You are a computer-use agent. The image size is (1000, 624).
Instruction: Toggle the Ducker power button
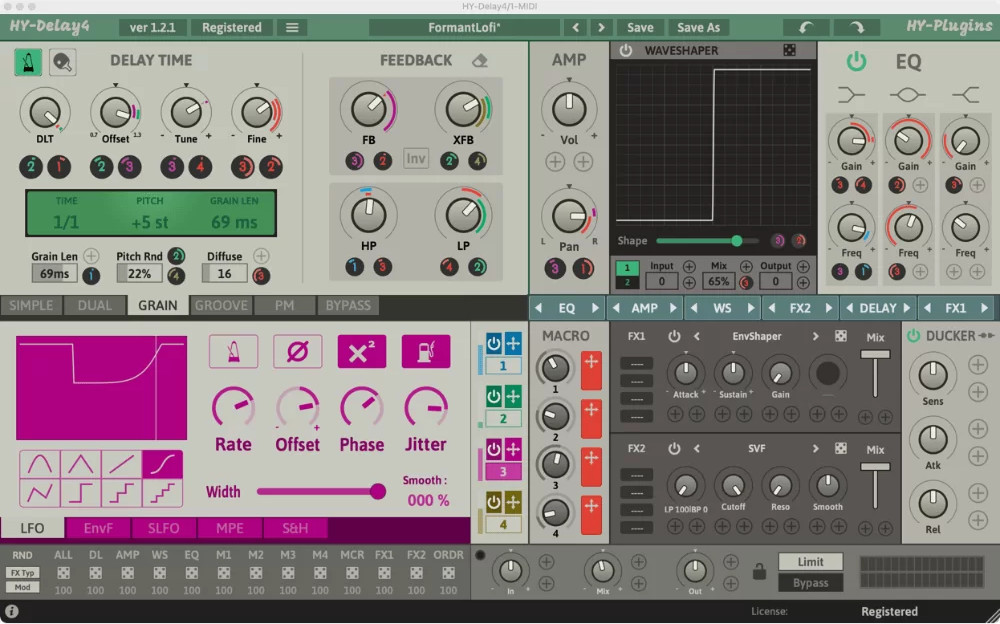912,336
